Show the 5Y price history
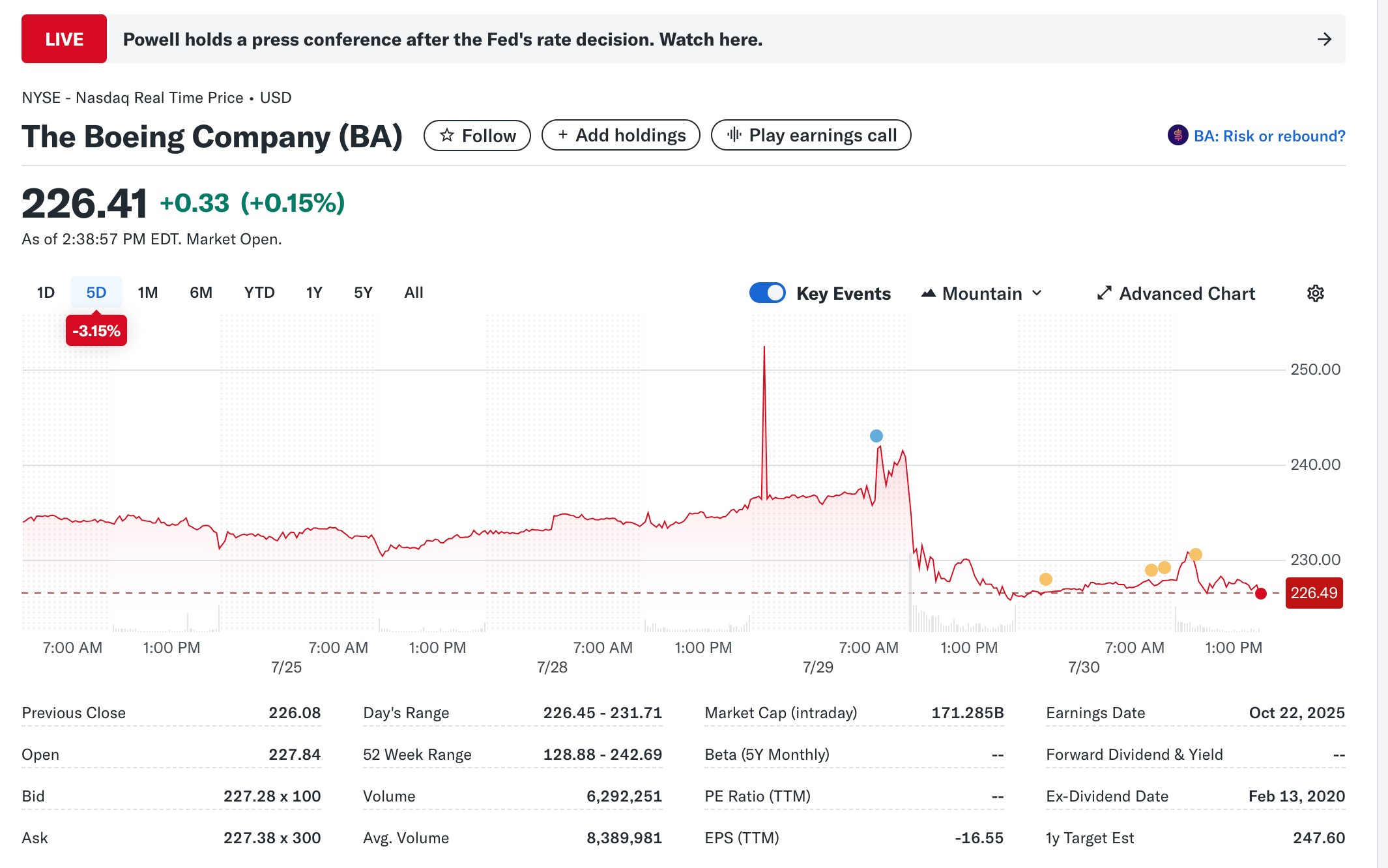 coord(363,293)
